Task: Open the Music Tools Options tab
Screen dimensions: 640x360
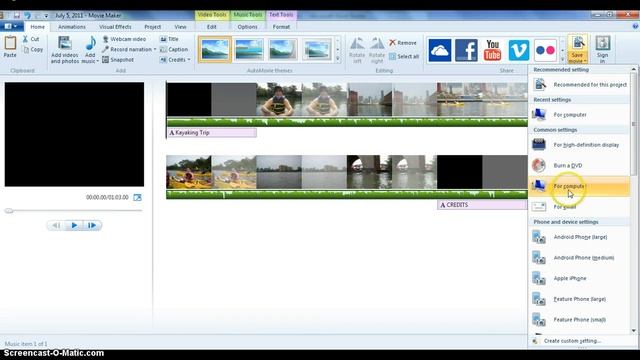Action: pyautogui.click(x=247, y=27)
